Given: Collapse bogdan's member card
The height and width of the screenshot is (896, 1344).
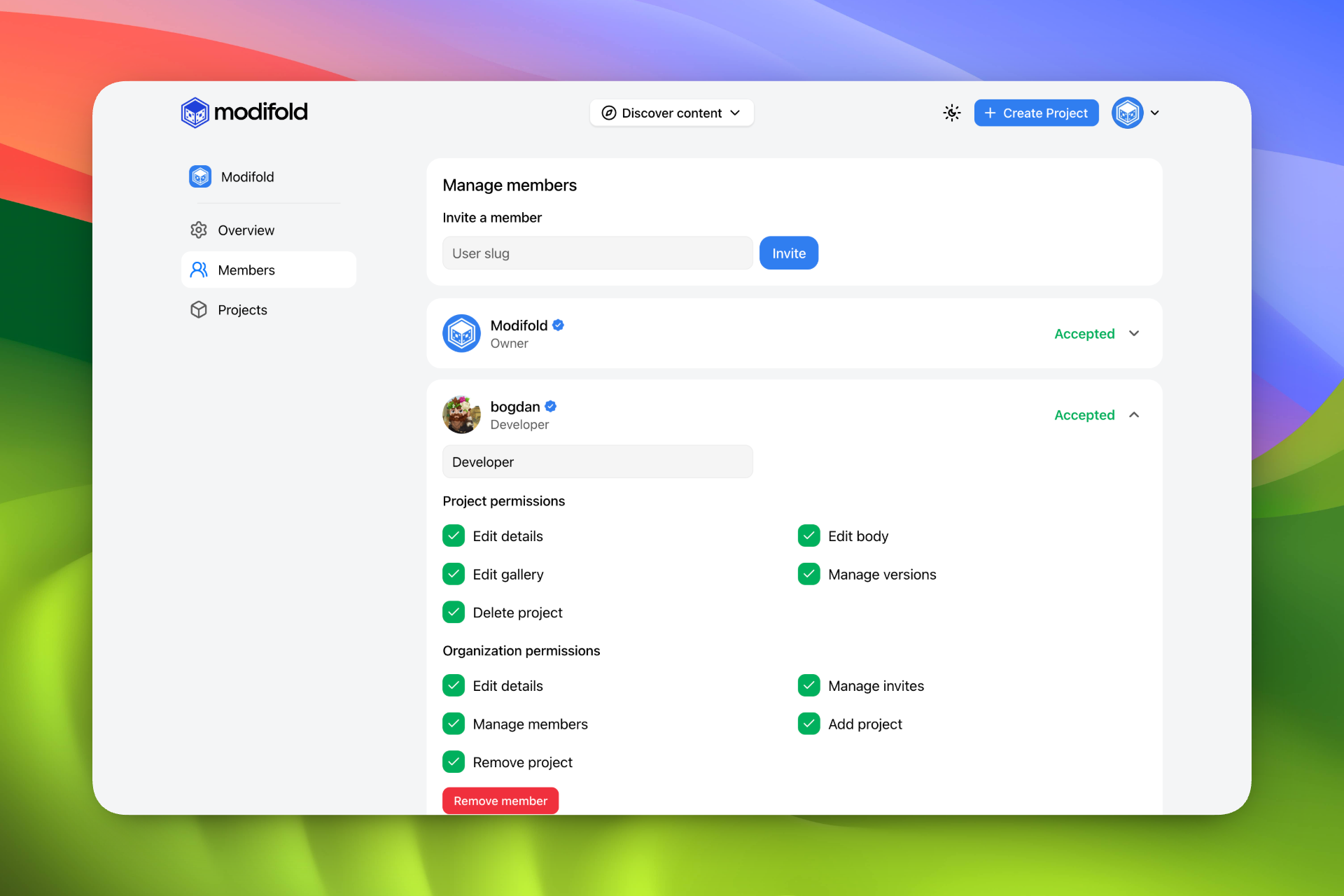Looking at the screenshot, I should tap(1134, 415).
